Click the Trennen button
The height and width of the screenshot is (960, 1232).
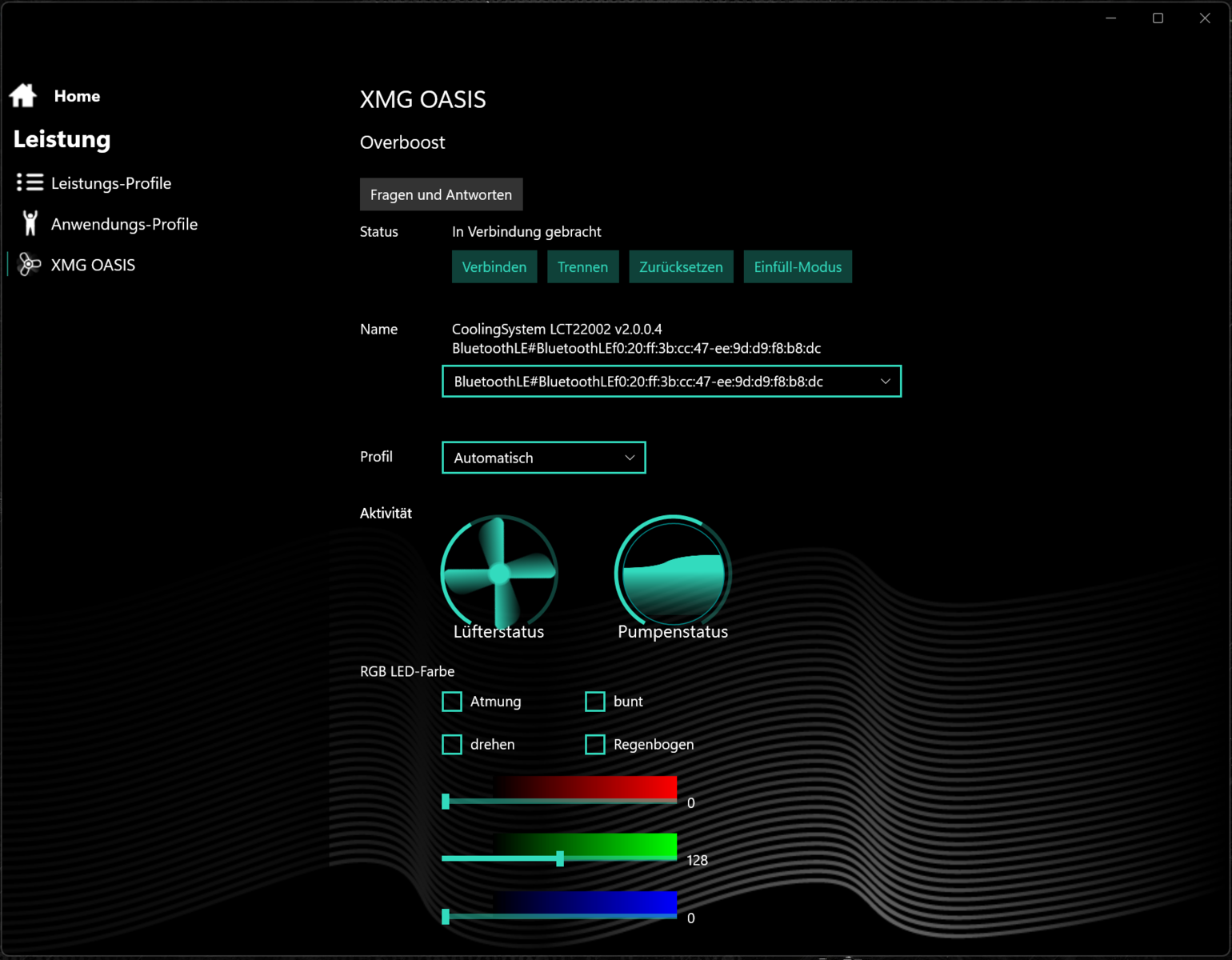[582, 267]
